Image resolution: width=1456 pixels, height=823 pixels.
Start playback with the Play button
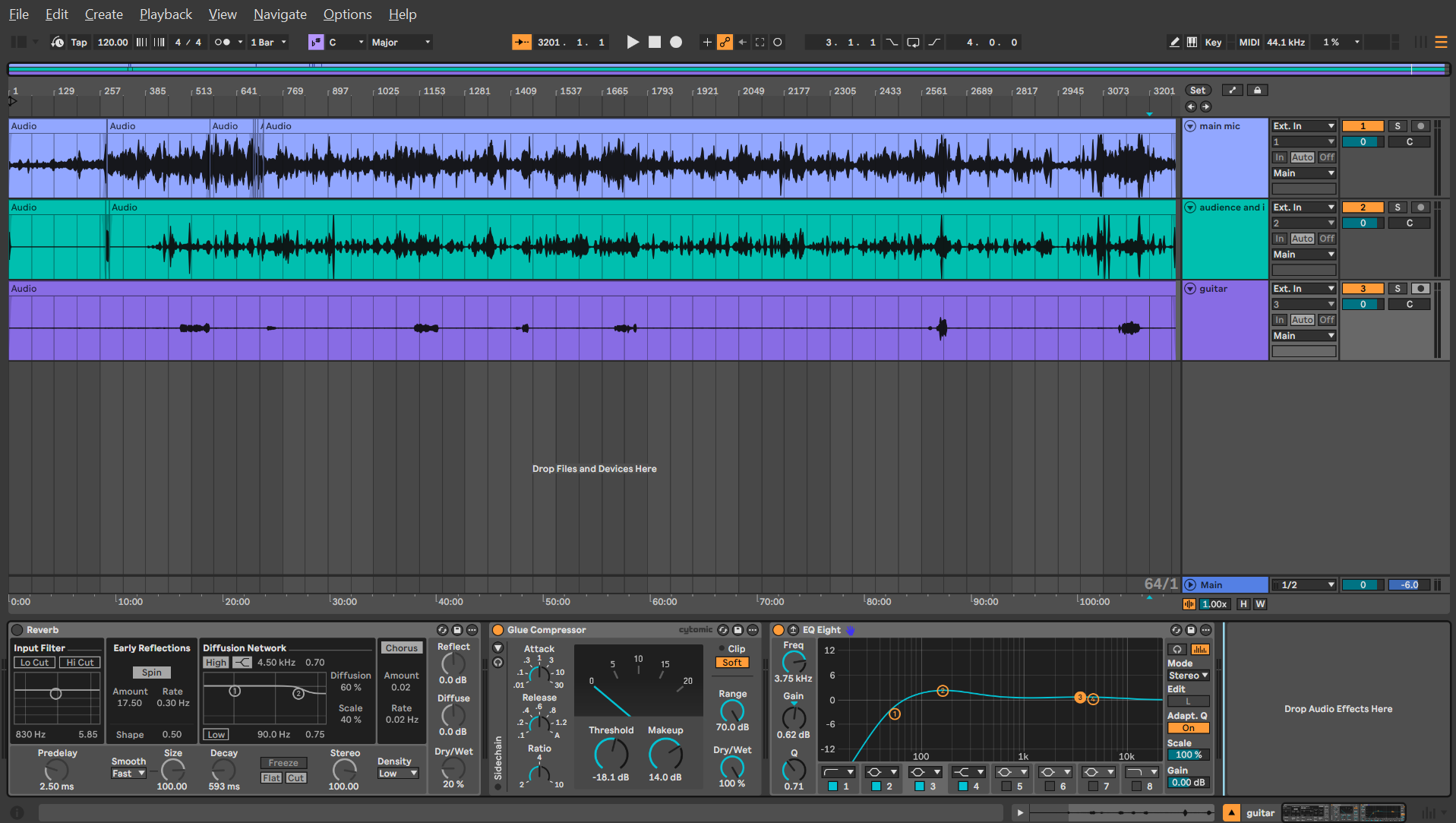pos(633,42)
